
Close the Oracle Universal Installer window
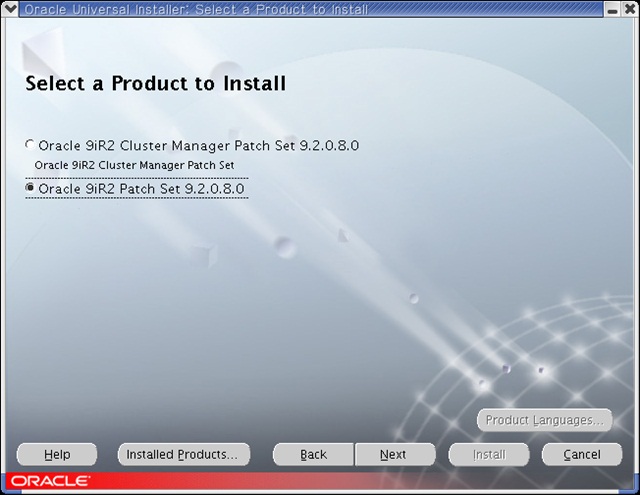coord(630,9)
